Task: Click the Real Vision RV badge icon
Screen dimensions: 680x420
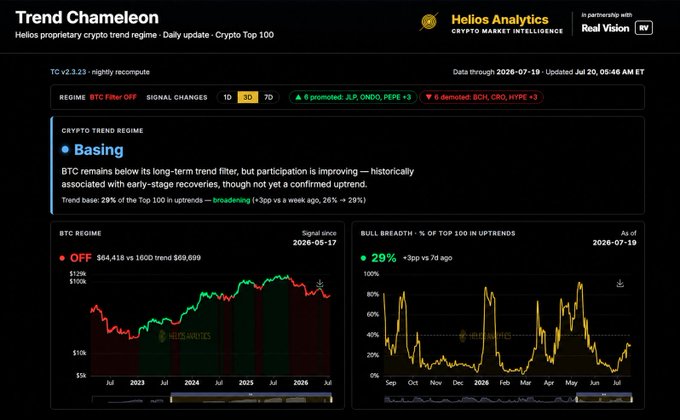Action: tap(644, 28)
